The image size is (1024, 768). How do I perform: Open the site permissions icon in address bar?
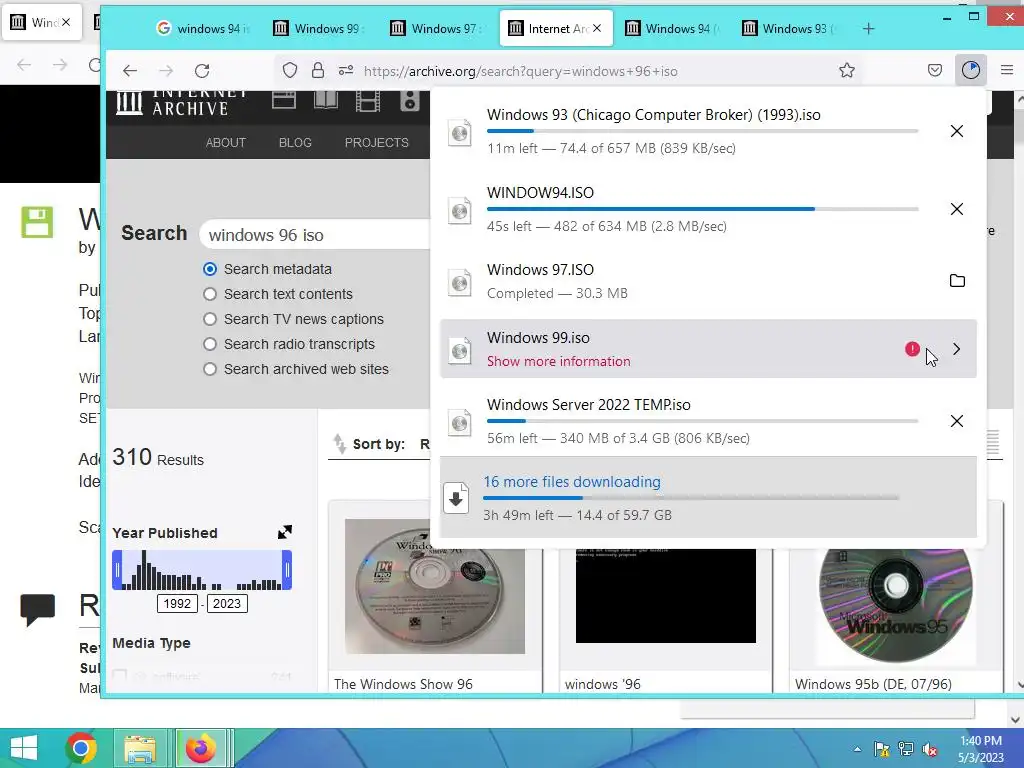[346, 70]
